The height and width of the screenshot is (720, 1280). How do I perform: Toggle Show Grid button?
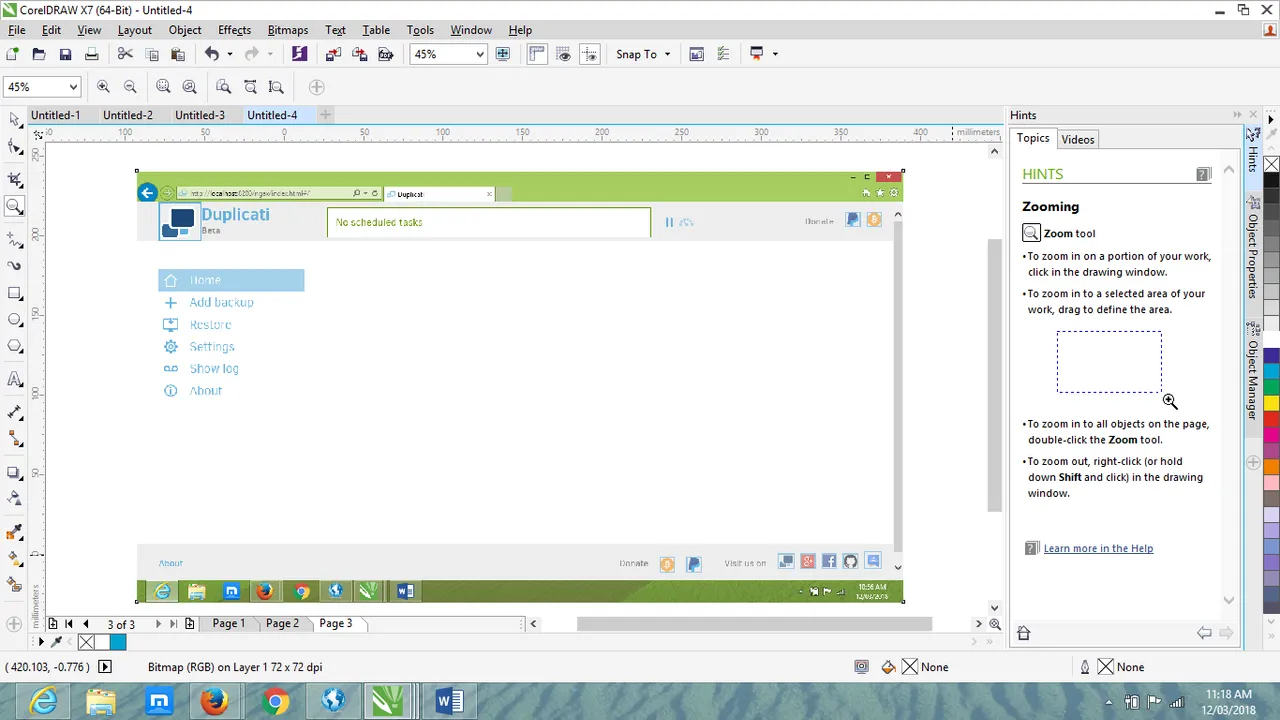pyautogui.click(x=564, y=54)
